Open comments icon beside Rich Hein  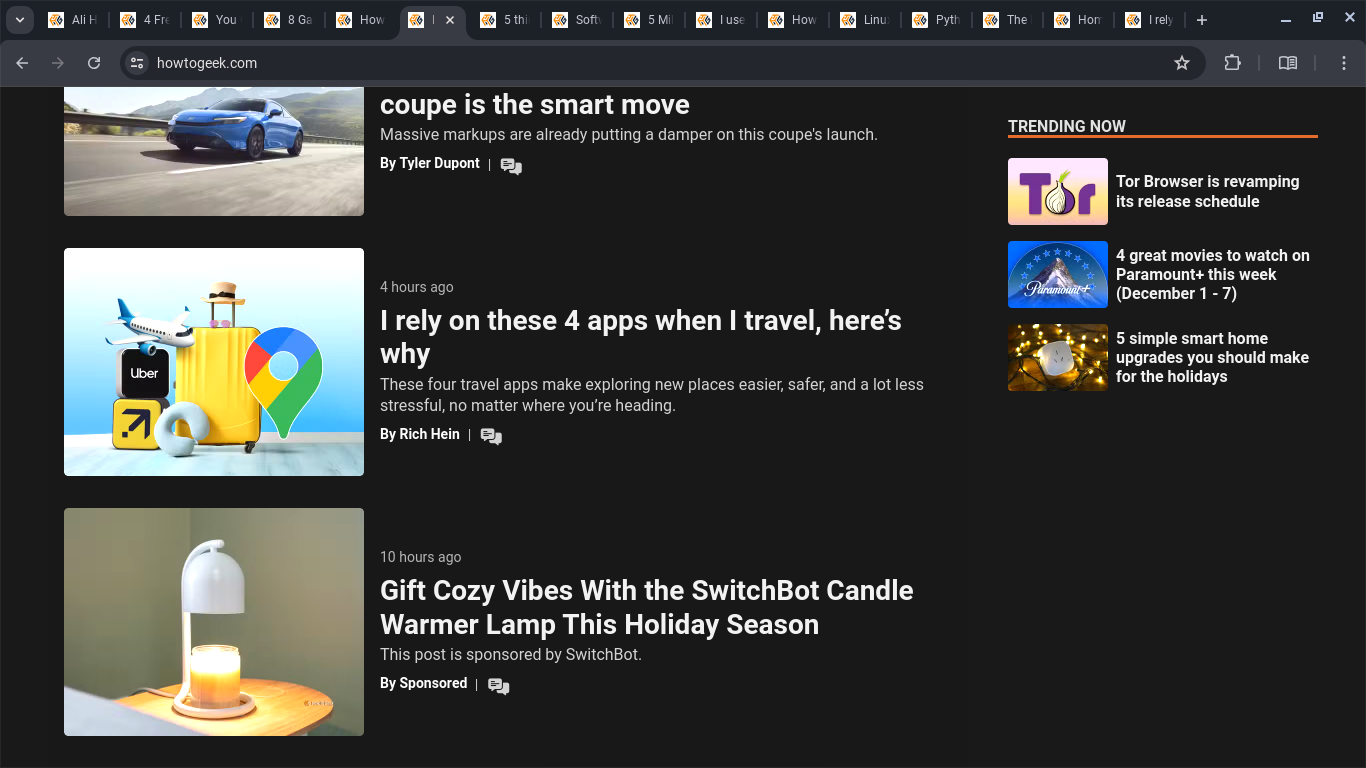[x=491, y=436]
